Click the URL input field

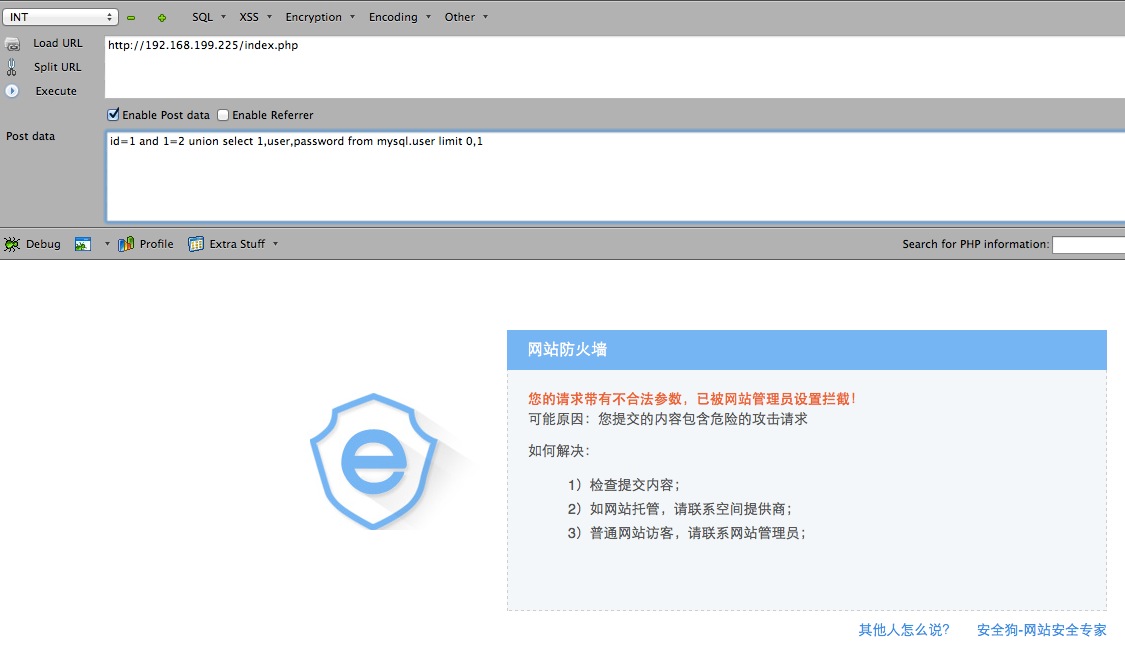coord(615,67)
